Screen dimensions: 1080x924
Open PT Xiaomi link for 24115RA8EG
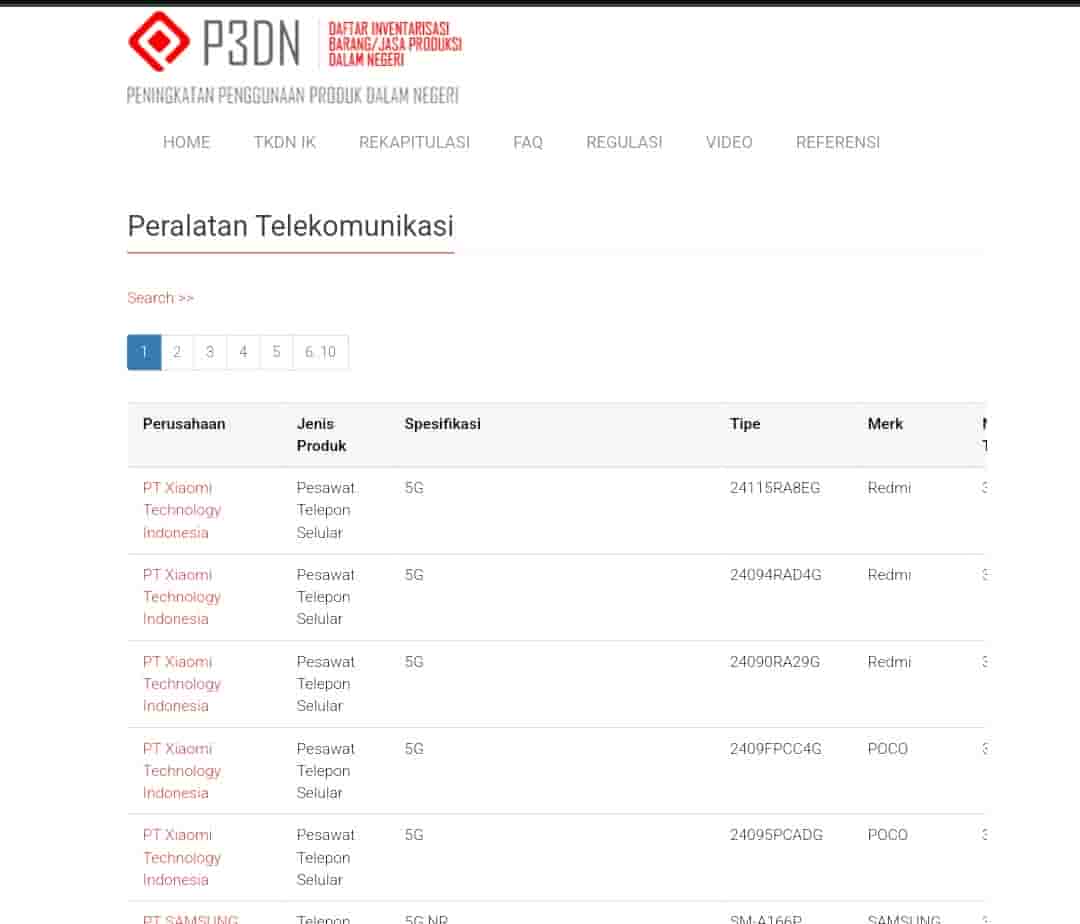(181, 510)
